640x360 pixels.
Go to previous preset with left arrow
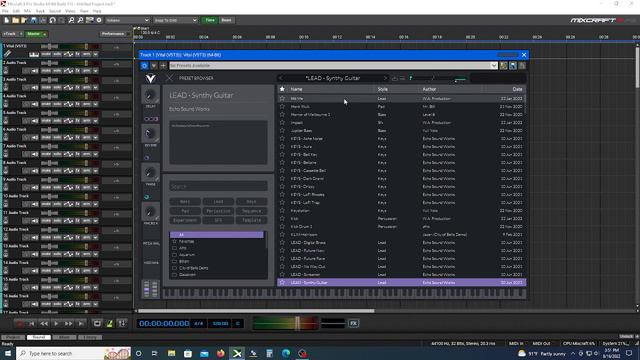point(281,78)
